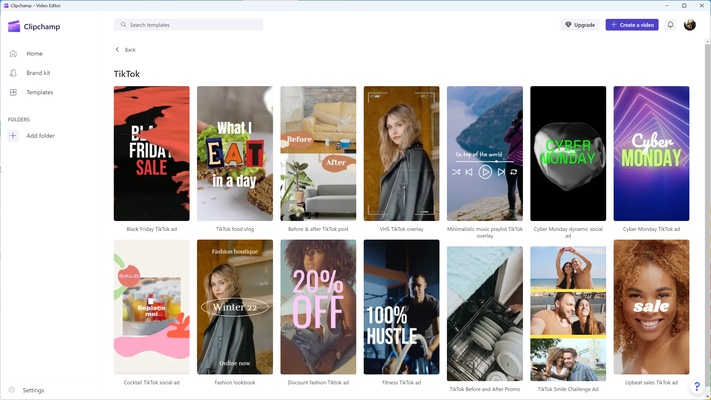
Task: Click the 'Cocktail TikTok social ad' caption
Action: 151,382
